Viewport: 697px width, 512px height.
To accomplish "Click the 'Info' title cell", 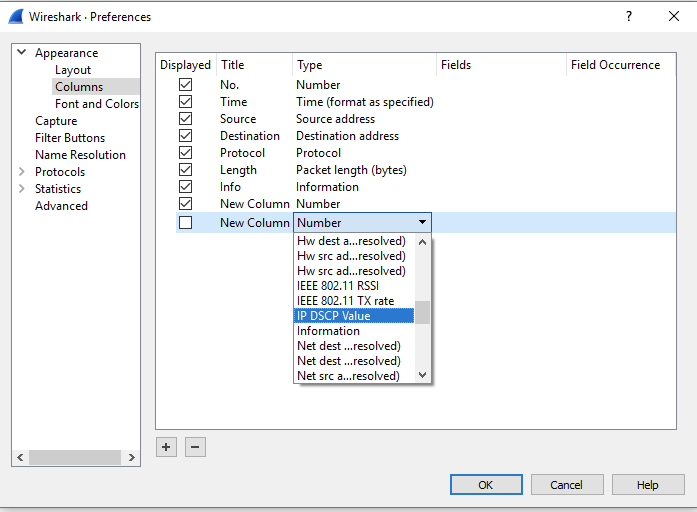I will (x=230, y=187).
